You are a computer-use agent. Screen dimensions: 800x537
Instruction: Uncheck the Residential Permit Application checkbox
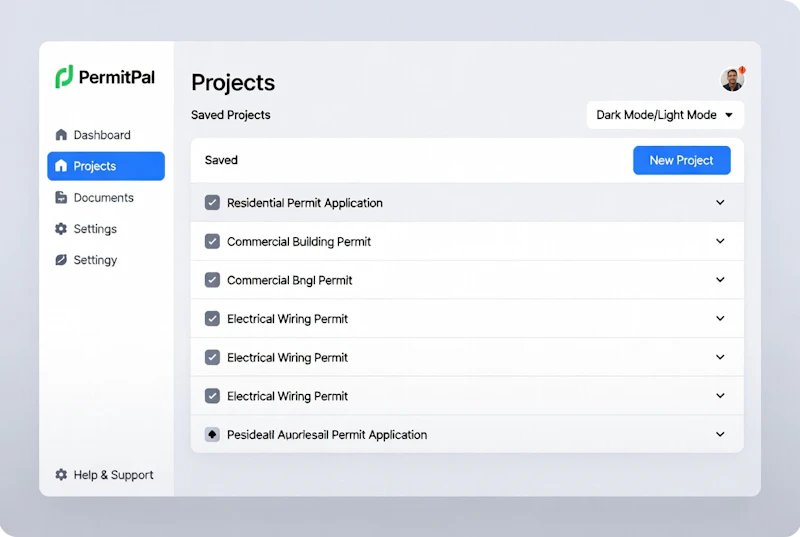click(x=212, y=202)
